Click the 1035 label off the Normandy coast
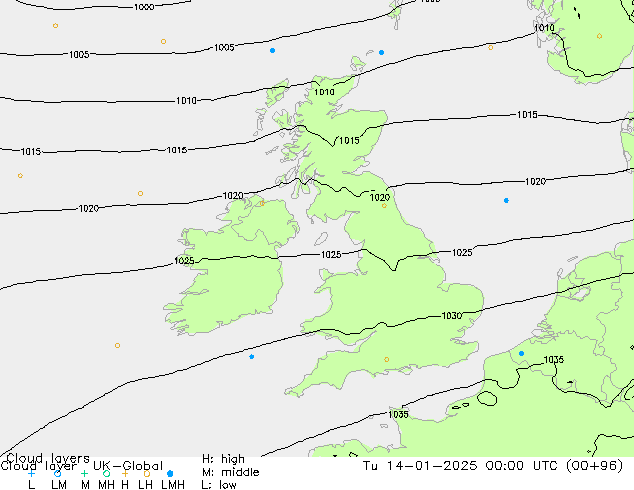This screenshot has width=634, height=490. tap(398, 414)
